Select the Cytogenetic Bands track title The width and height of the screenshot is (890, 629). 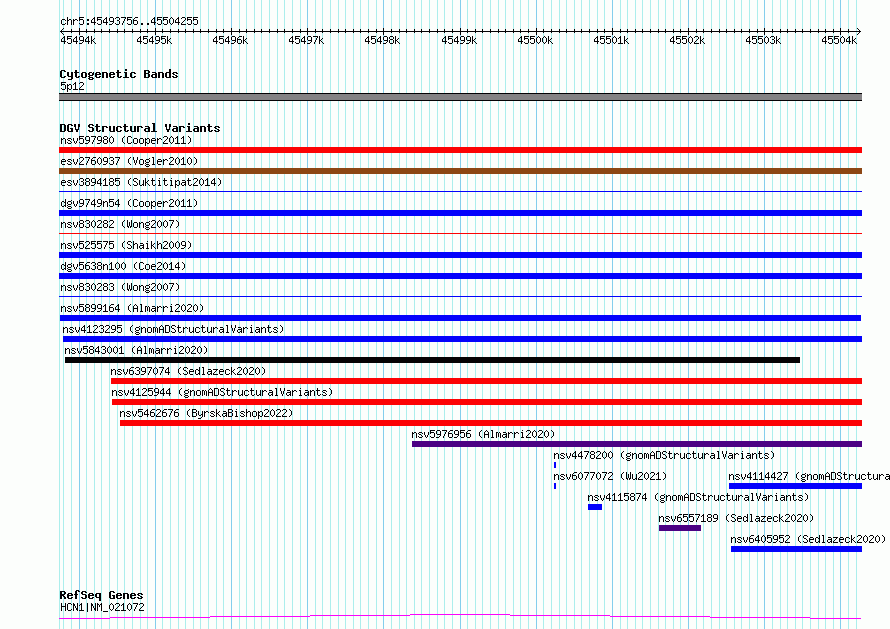[x=119, y=74]
